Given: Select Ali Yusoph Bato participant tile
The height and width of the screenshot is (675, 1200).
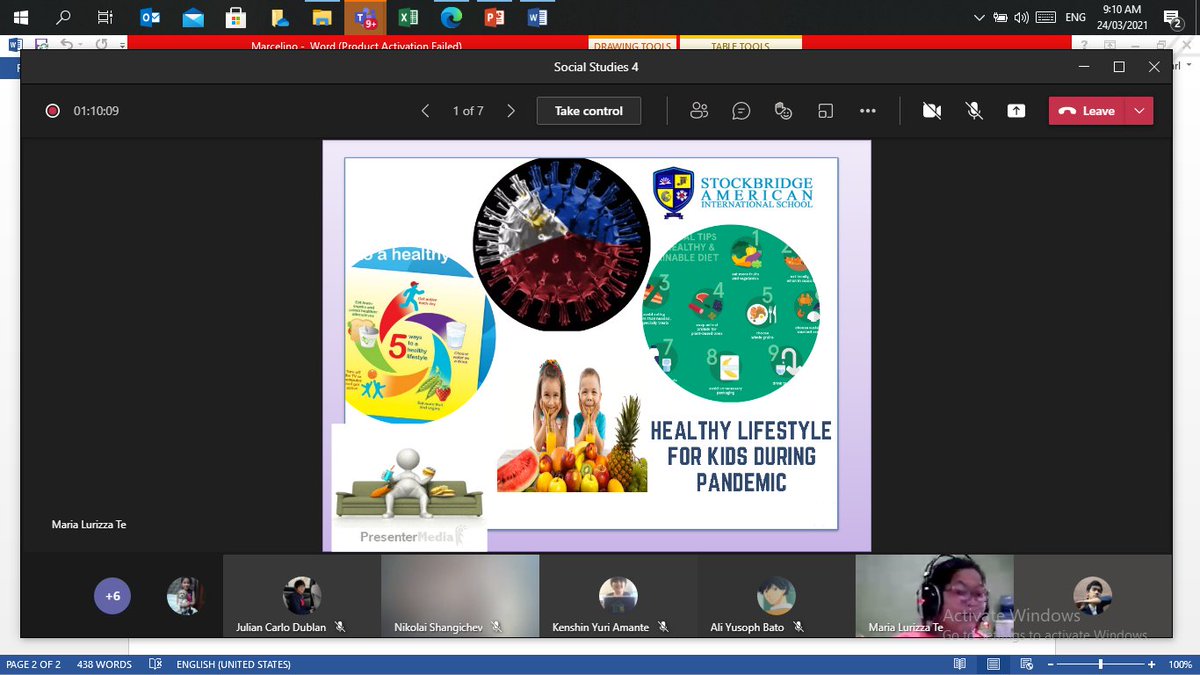Looking at the screenshot, I should point(775,596).
